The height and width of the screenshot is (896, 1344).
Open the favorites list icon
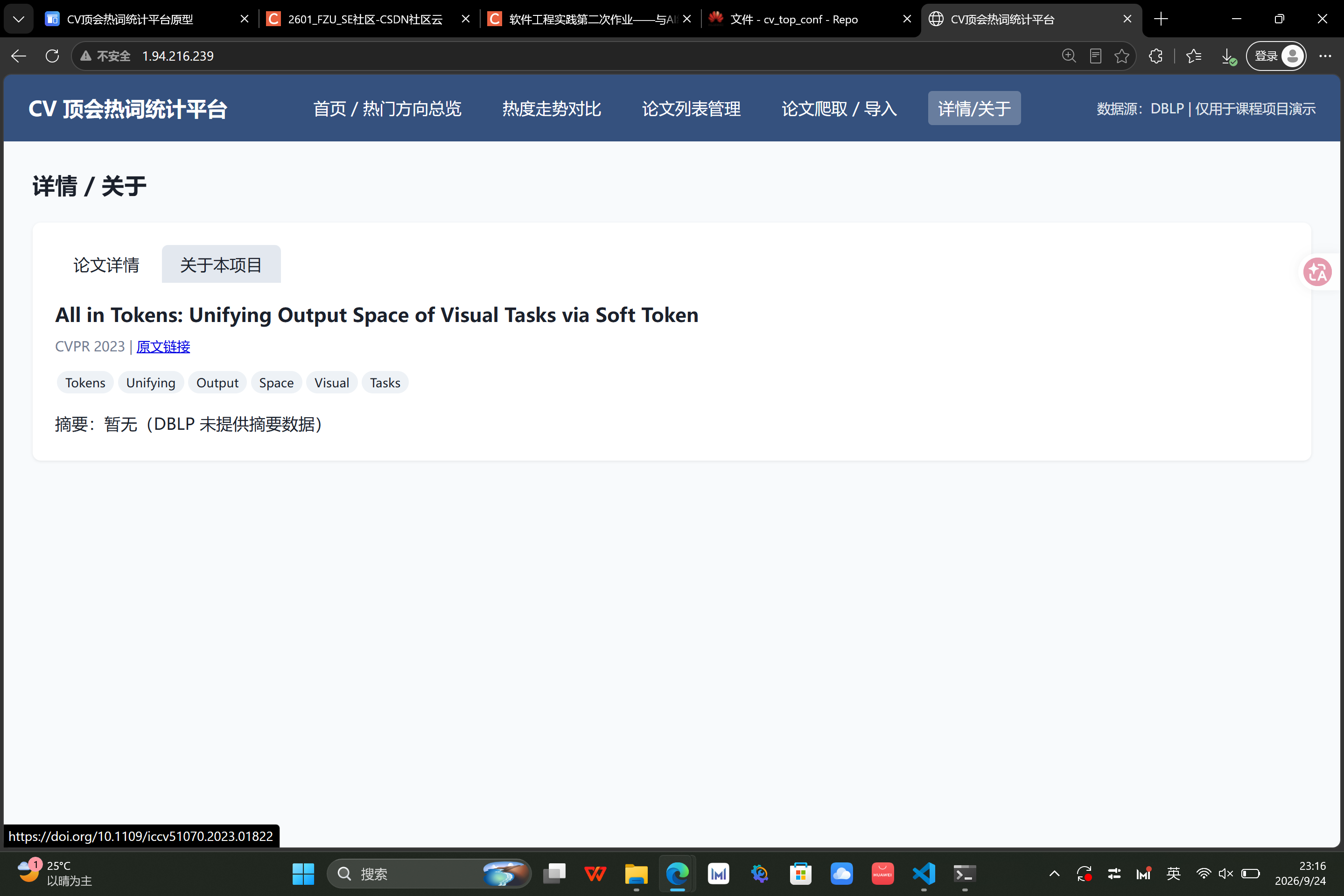point(1194,56)
